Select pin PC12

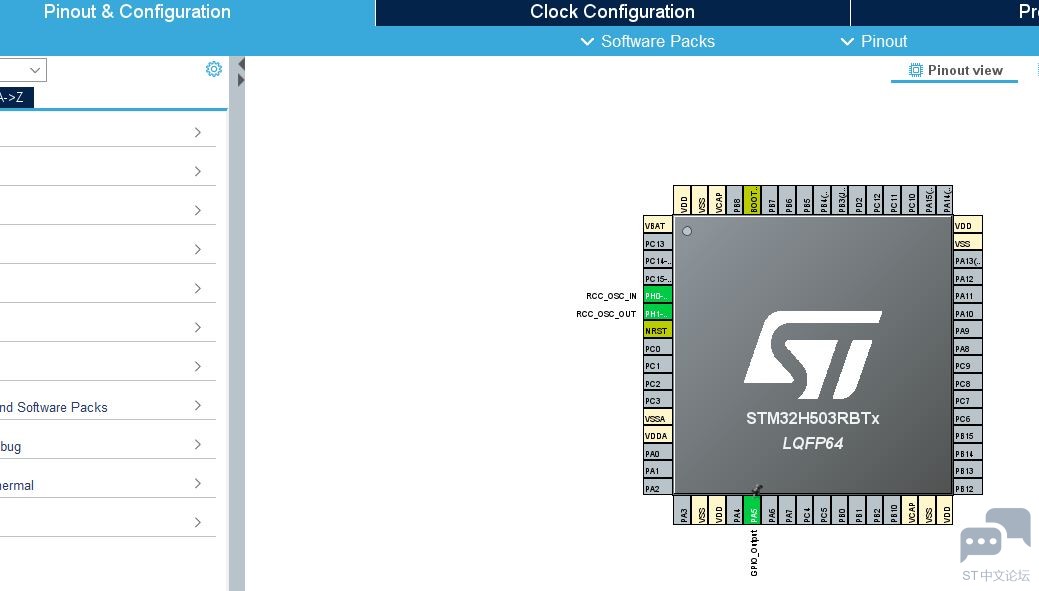876,199
